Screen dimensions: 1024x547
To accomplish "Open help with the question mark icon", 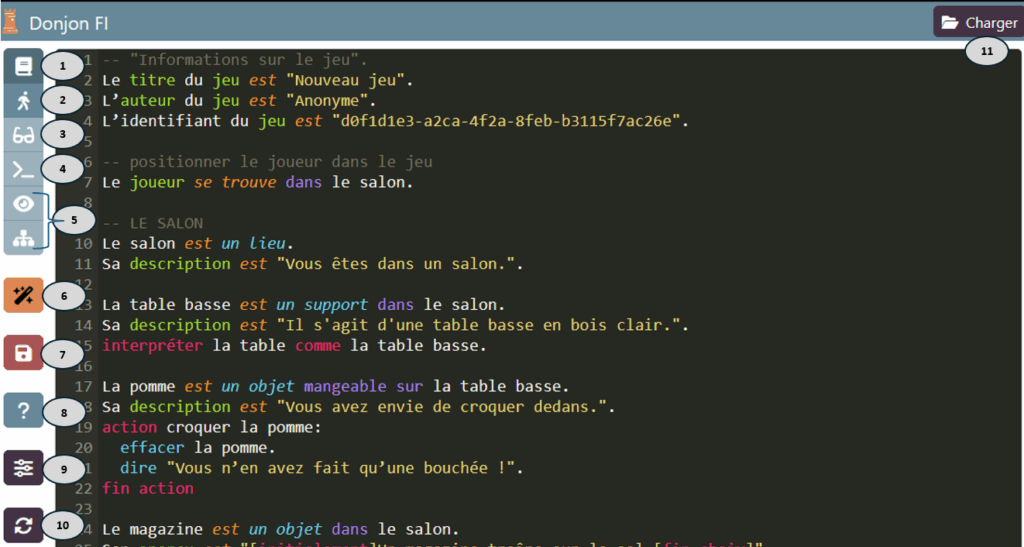I will (x=23, y=410).
